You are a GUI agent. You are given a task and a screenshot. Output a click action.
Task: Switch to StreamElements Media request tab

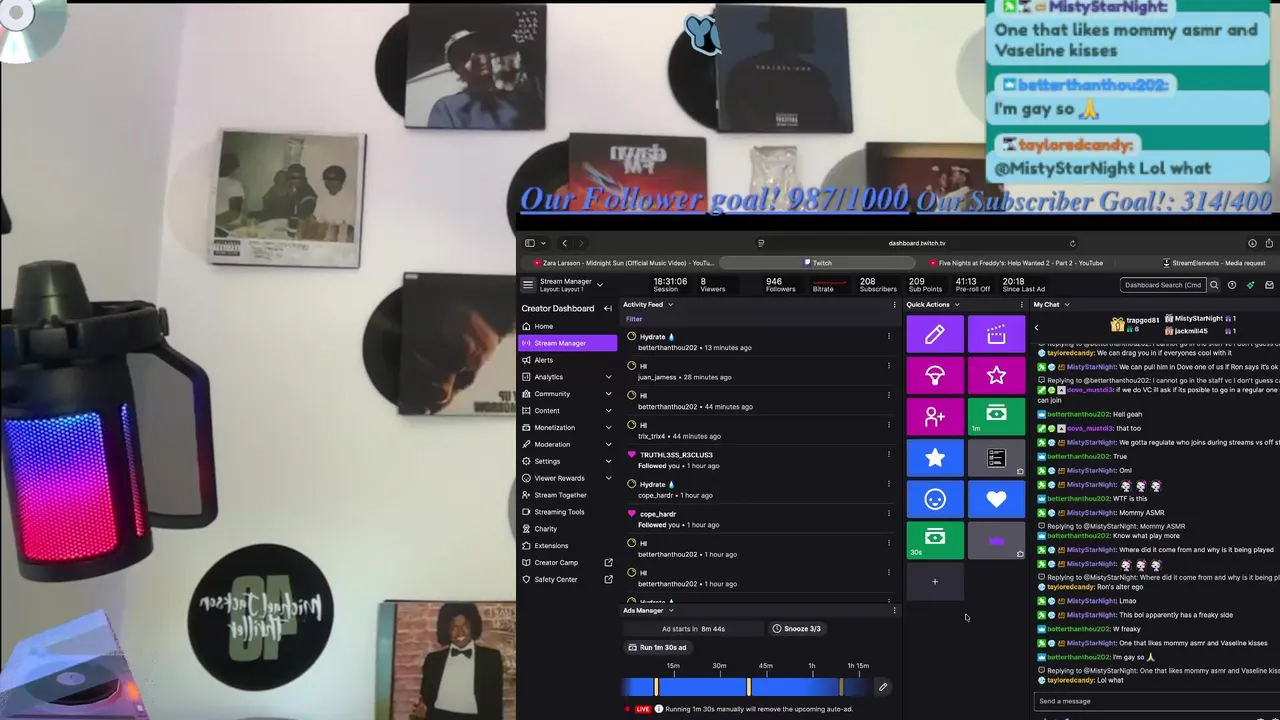(x=1214, y=263)
